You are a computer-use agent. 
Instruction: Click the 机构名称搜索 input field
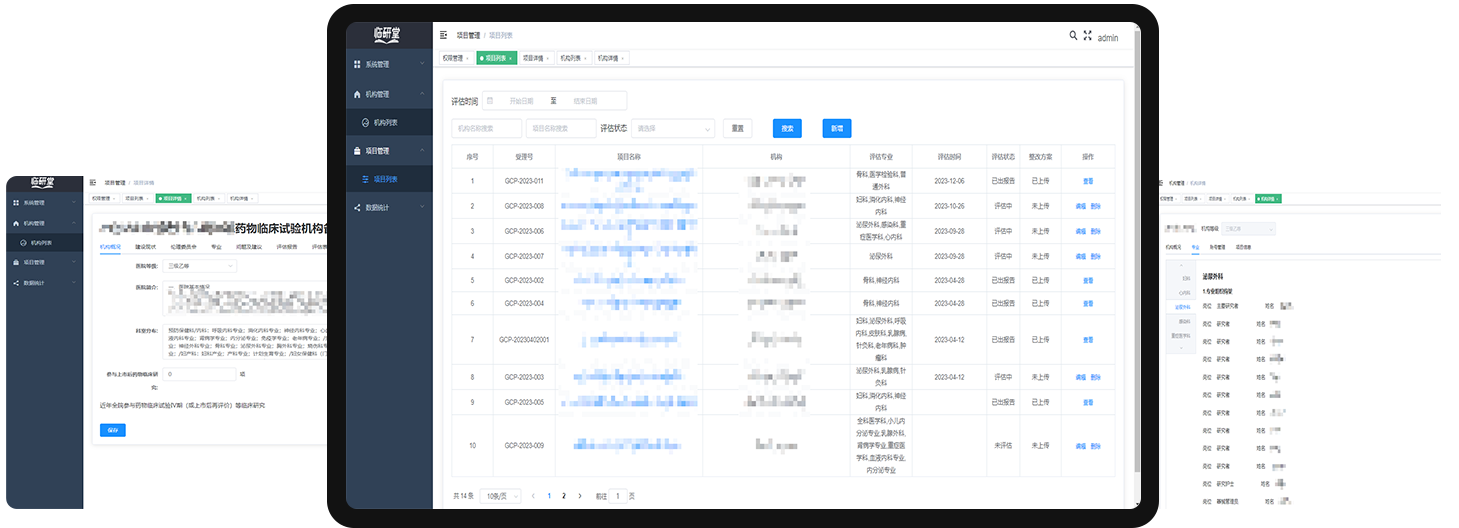tap(487, 128)
